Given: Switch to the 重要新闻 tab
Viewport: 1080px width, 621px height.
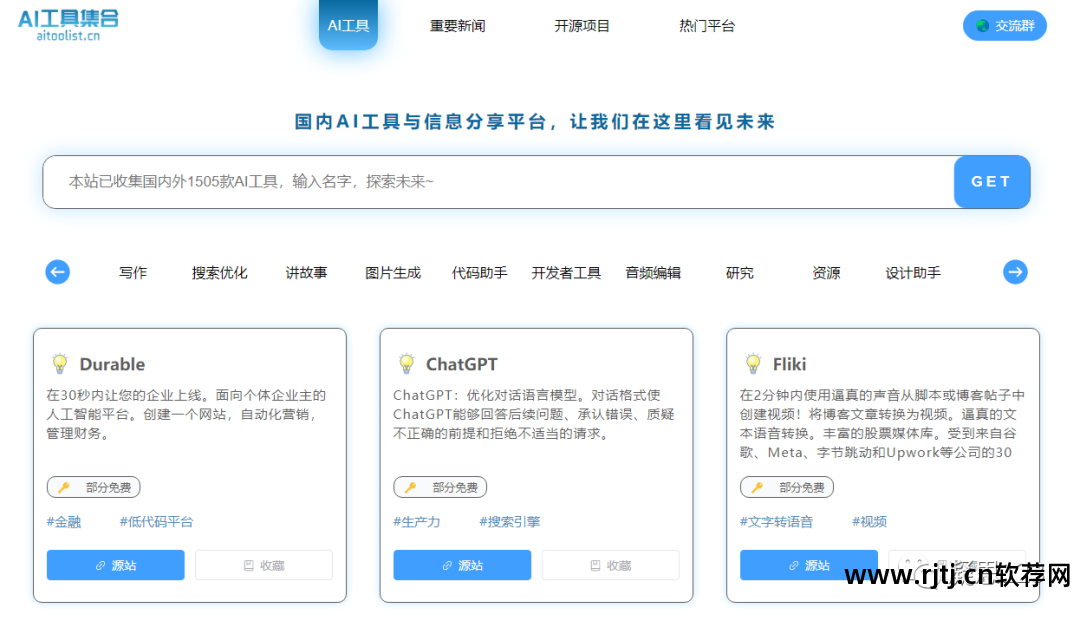Looking at the screenshot, I should click(457, 25).
